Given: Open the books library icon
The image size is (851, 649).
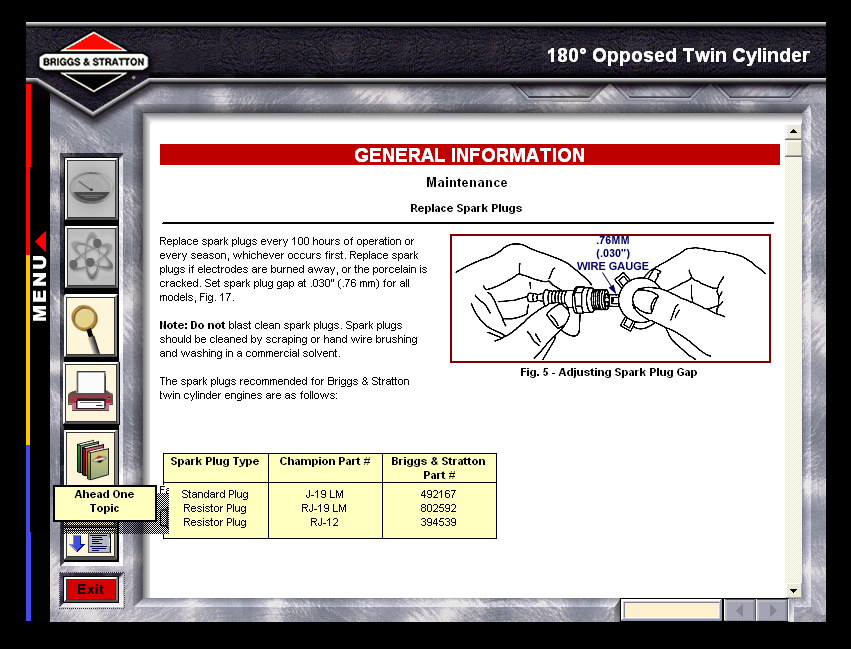Looking at the screenshot, I should [x=91, y=459].
